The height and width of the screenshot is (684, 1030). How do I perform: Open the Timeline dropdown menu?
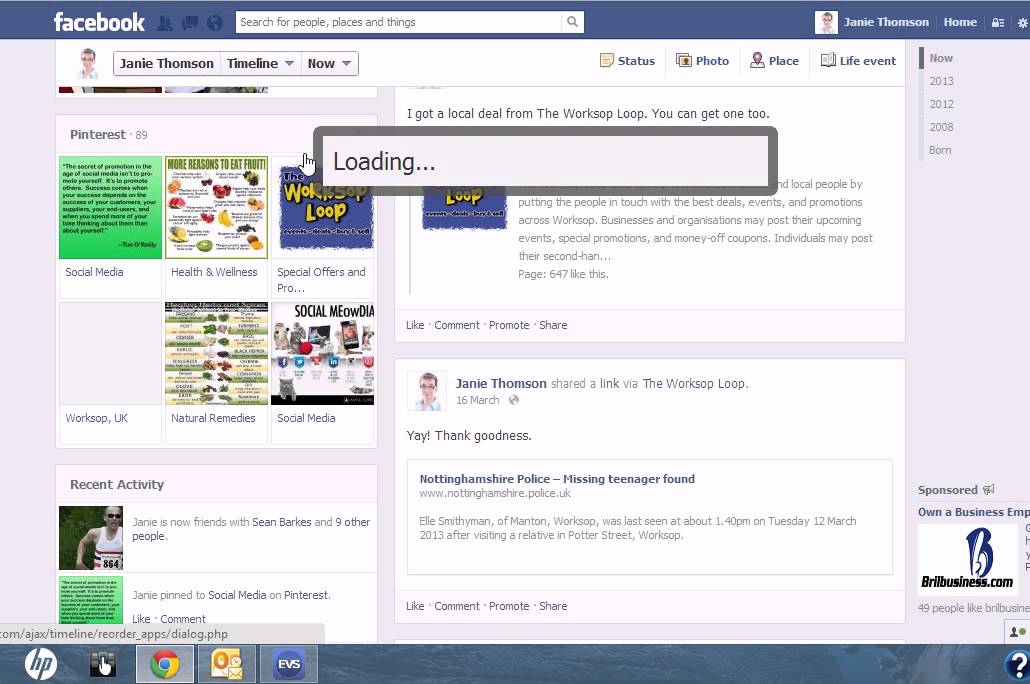click(x=260, y=64)
